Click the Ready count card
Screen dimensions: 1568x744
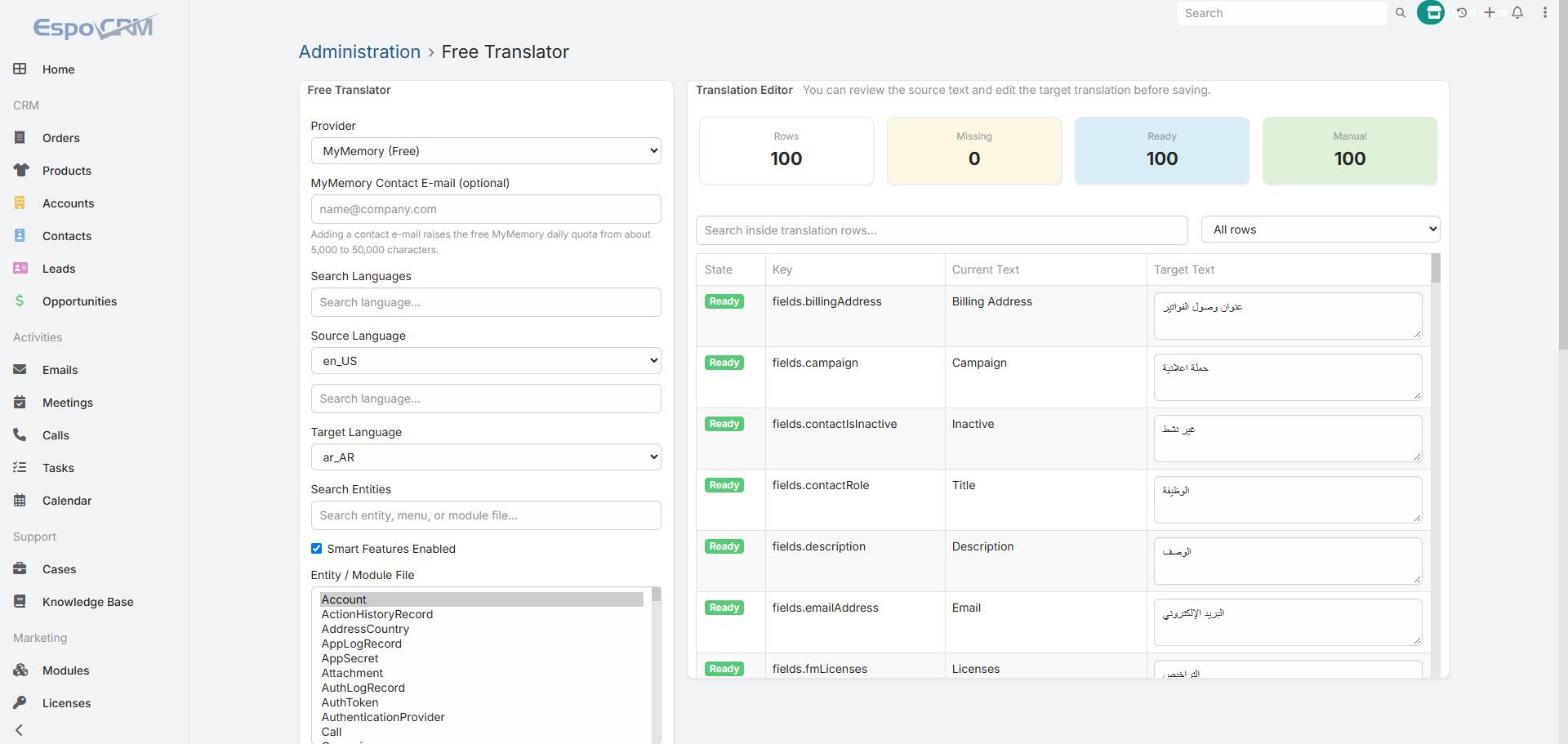click(x=1162, y=151)
